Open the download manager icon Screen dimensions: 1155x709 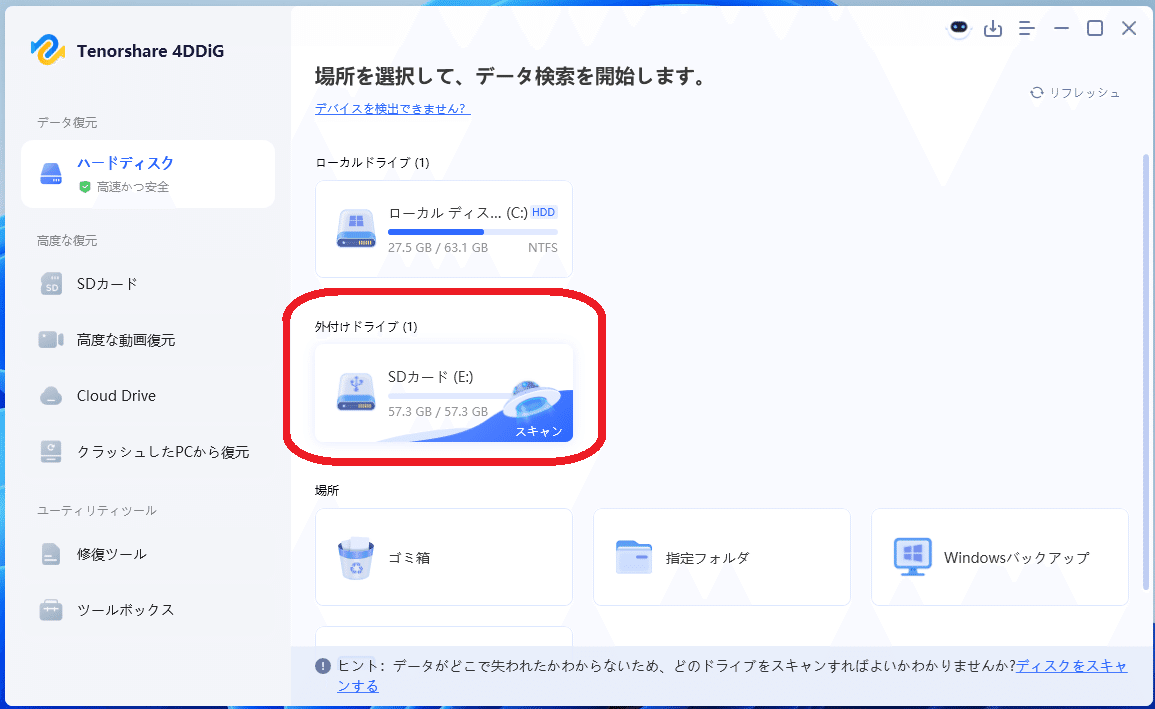click(993, 28)
